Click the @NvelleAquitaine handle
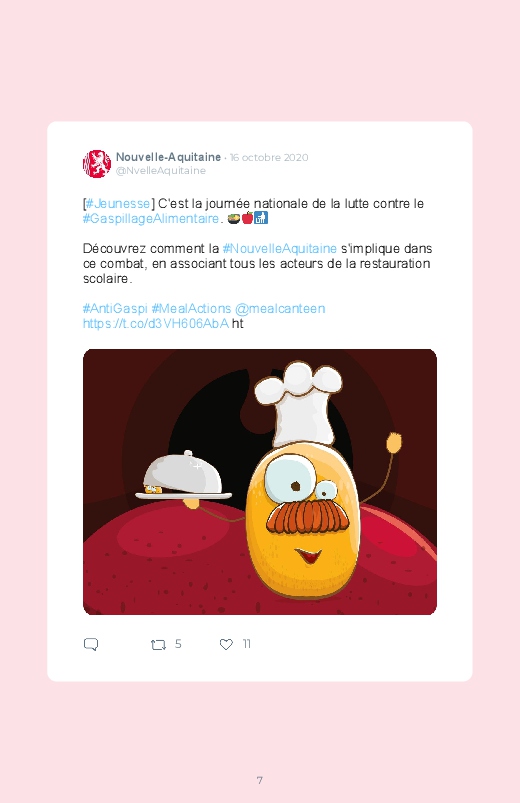The height and width of the screenshot is (803, 520). (x=161, y=171)
